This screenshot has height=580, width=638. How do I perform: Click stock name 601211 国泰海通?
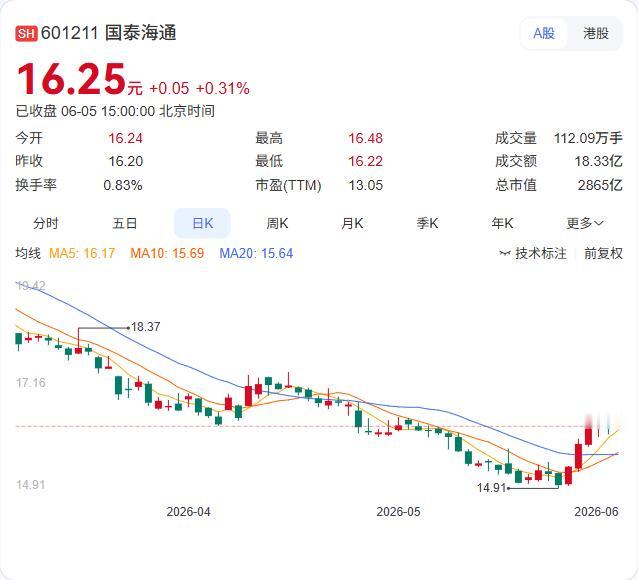tap(108, 33)
